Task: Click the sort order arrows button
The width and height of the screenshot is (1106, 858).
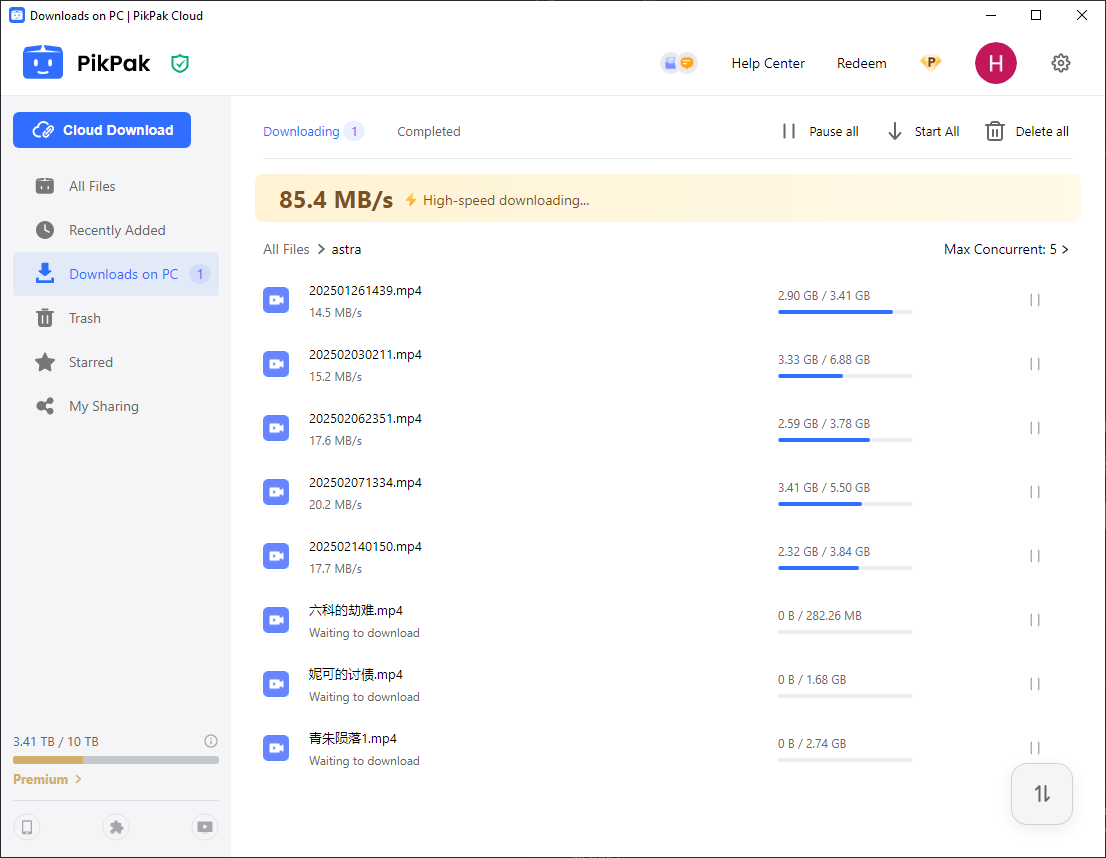Action: [1041, 794]
